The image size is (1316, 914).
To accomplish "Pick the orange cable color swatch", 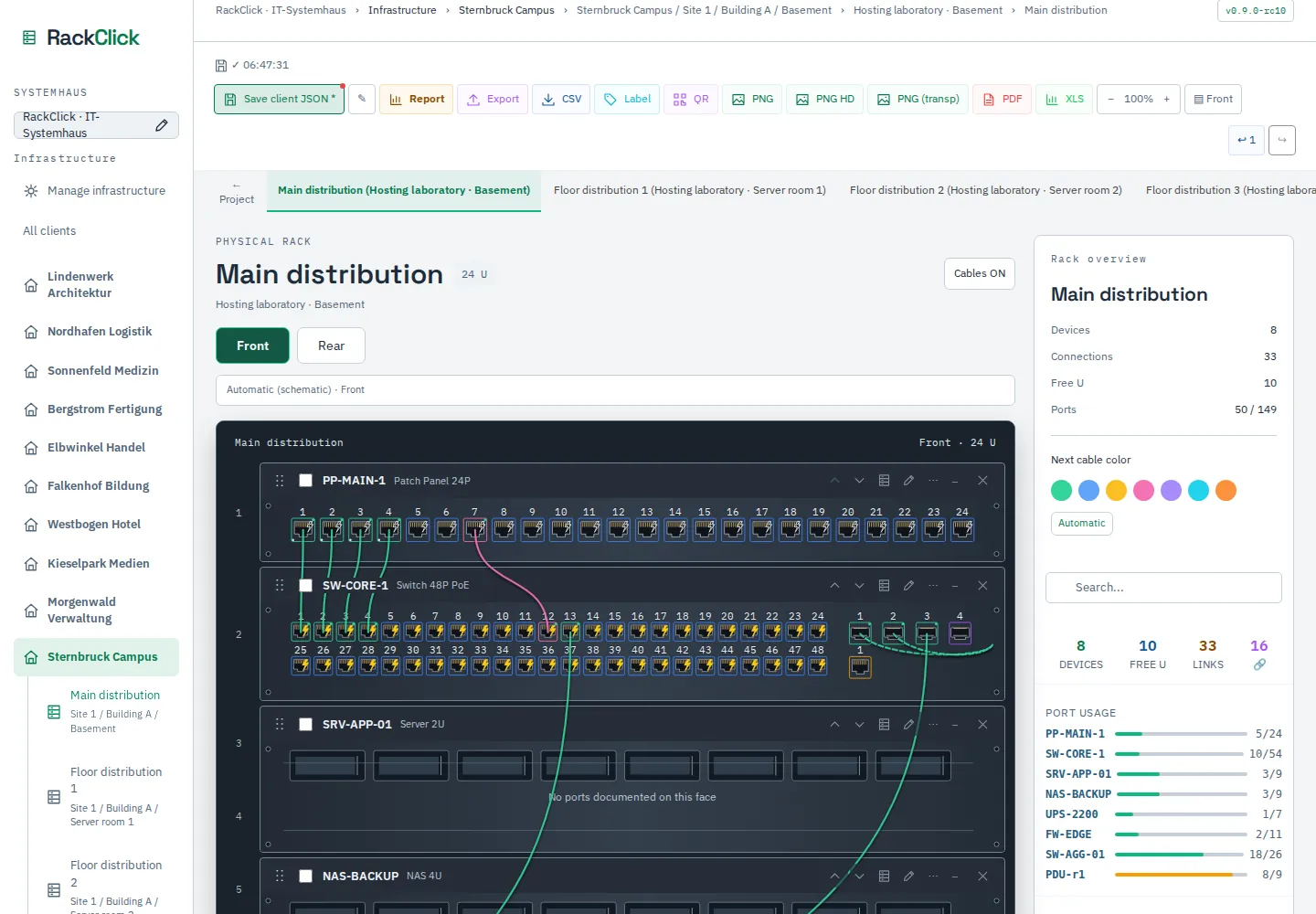I will [x=1226, y=491].
